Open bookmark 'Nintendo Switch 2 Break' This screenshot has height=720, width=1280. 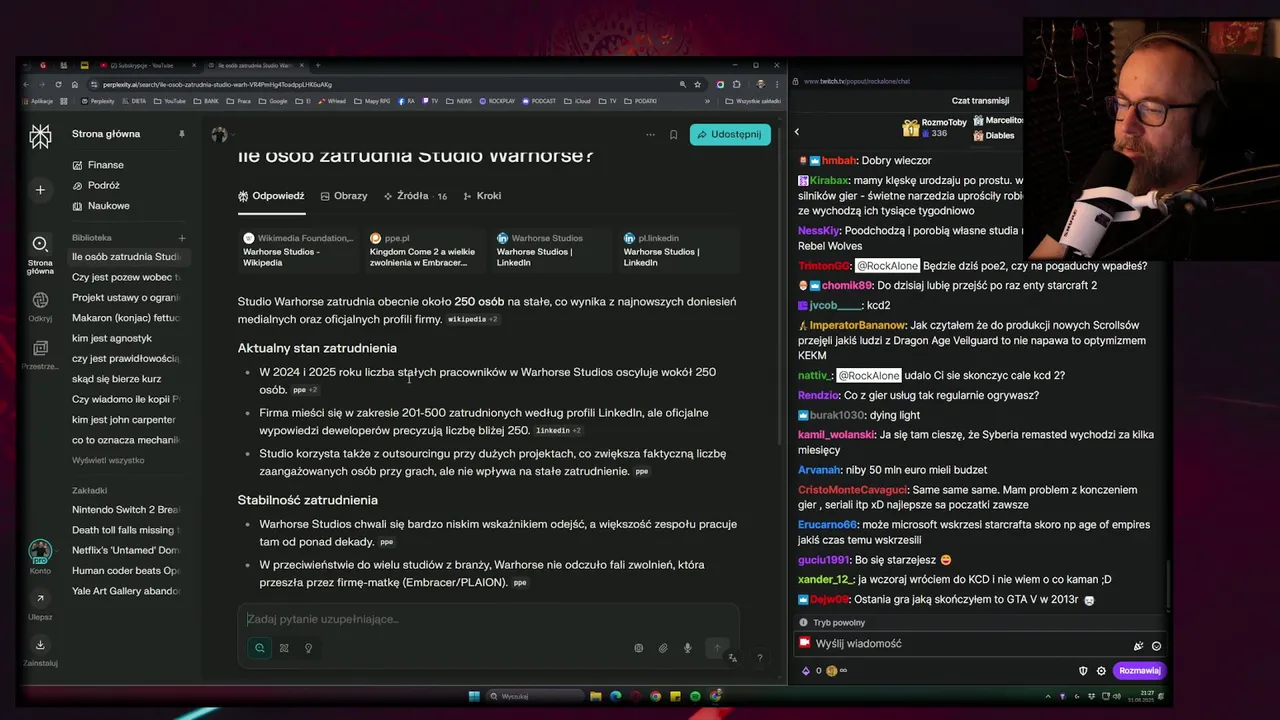[x=126, y=510]
